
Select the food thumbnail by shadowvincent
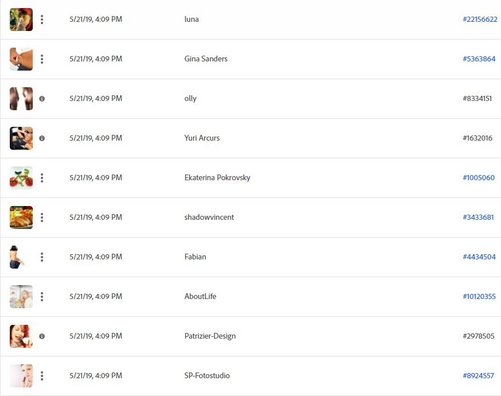tap(21, 217)
